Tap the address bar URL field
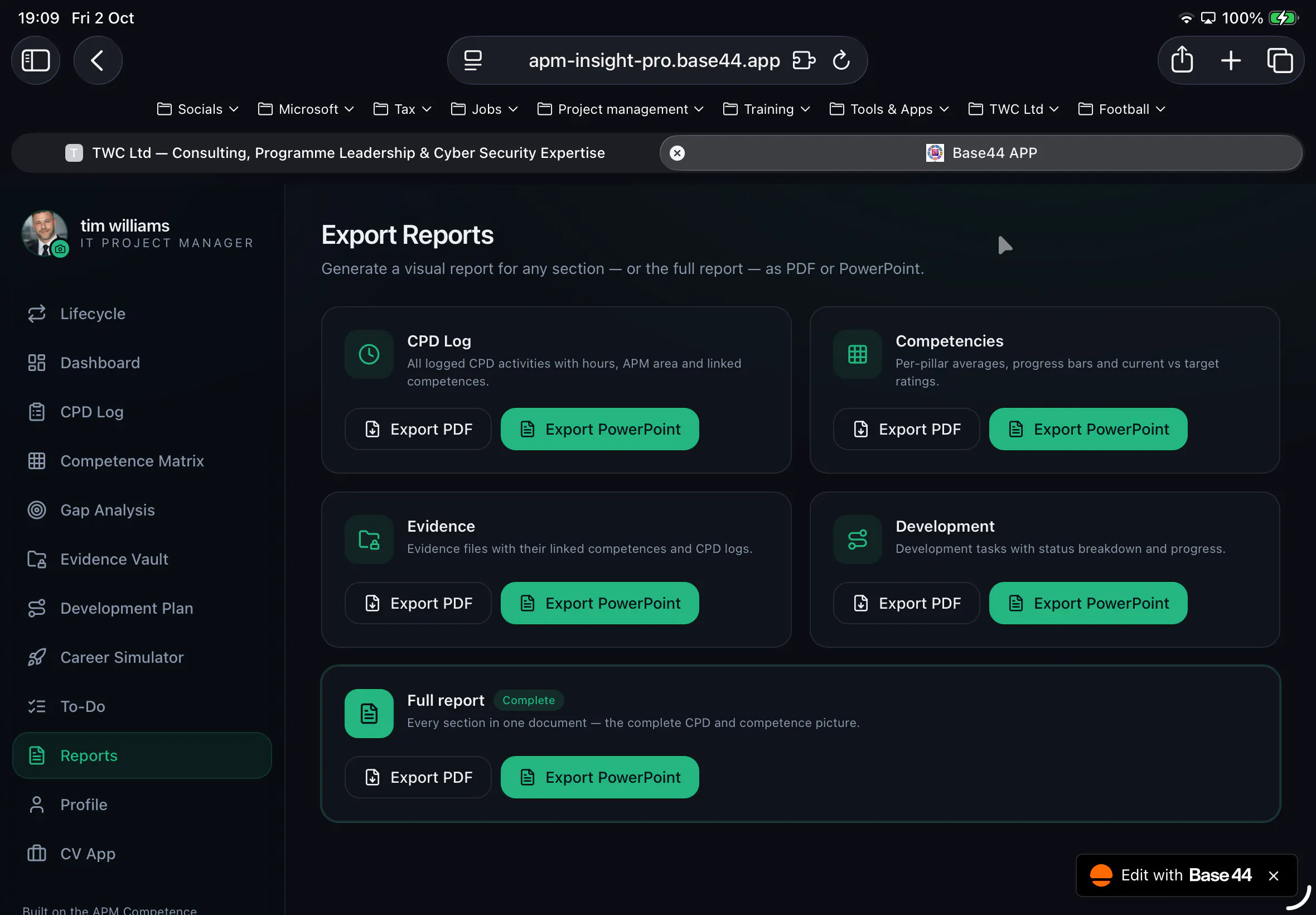 [x=654, y=60]
